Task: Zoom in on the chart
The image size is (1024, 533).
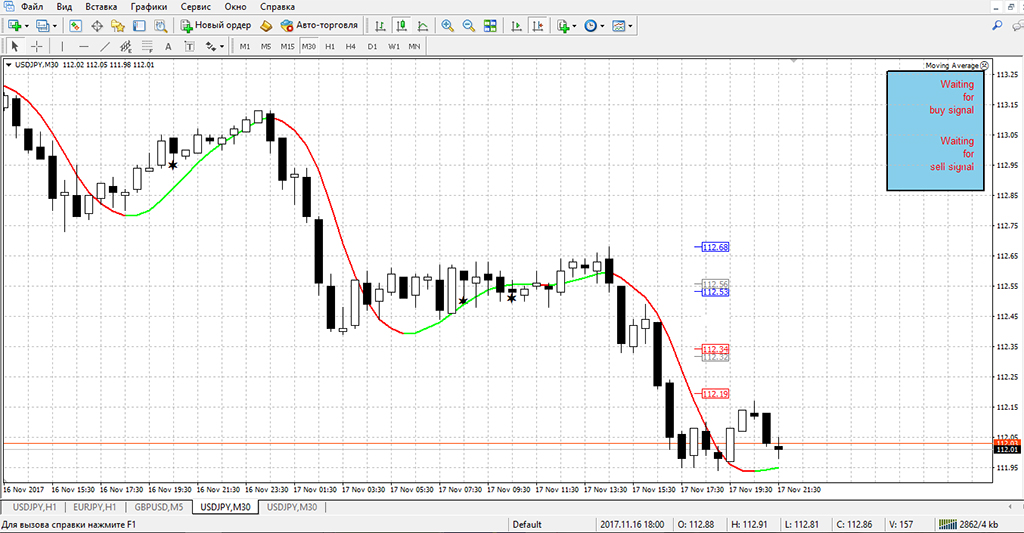Action: (x=446, y=25)
